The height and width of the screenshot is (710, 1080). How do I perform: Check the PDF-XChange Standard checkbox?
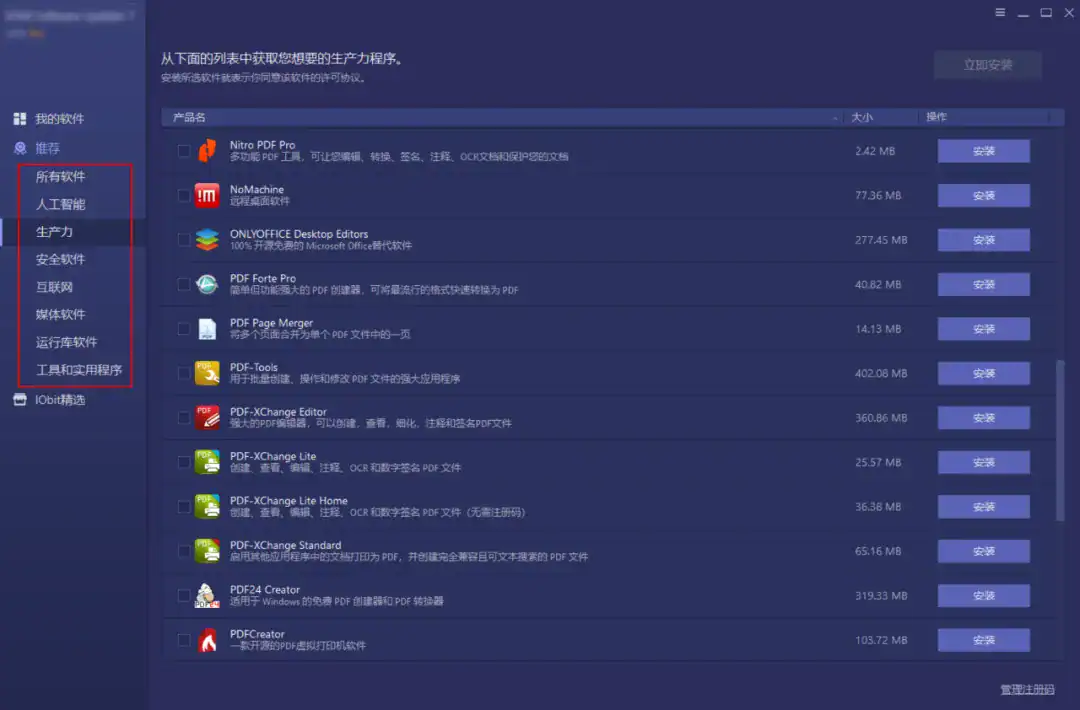[x=184, y=550]
